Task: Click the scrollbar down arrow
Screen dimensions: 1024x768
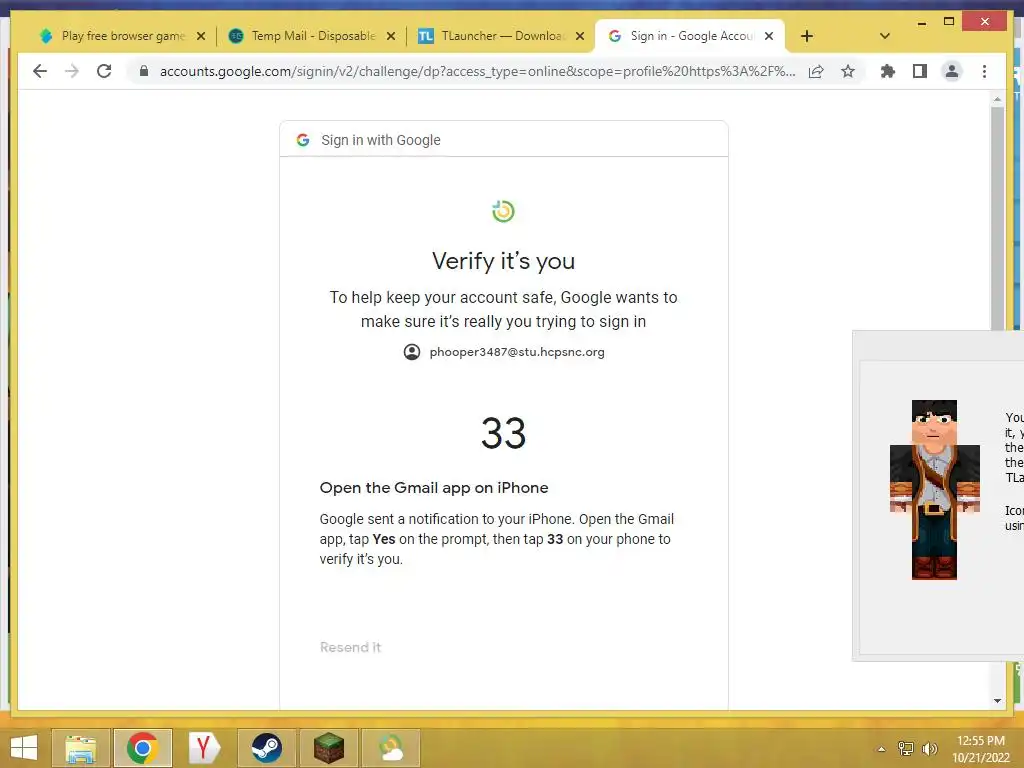Action: pyautogui.click(x=997, y=700)
